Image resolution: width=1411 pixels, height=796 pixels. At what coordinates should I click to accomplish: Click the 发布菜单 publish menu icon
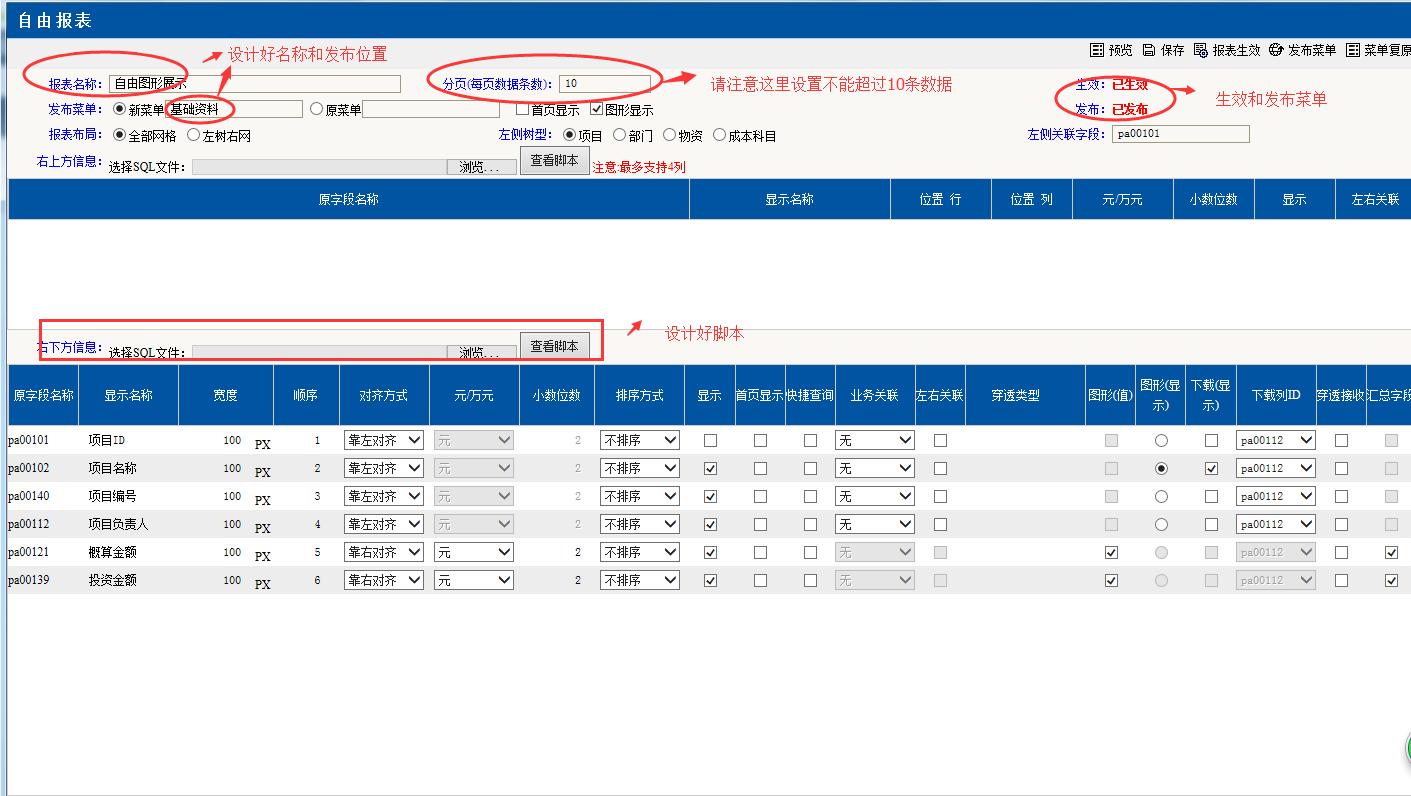[1276, 50]
